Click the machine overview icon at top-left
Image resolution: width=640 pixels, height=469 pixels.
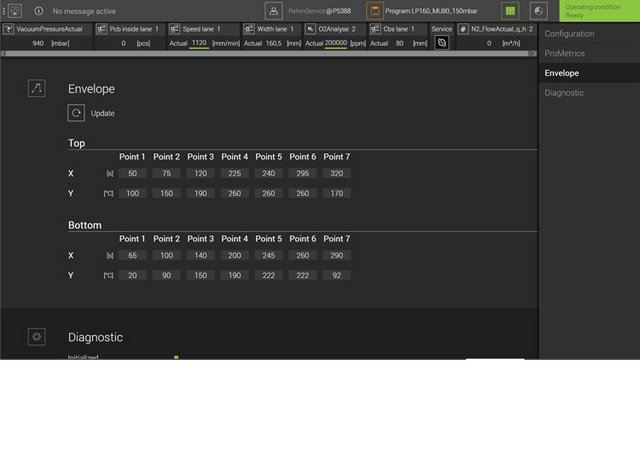[14, 11]
